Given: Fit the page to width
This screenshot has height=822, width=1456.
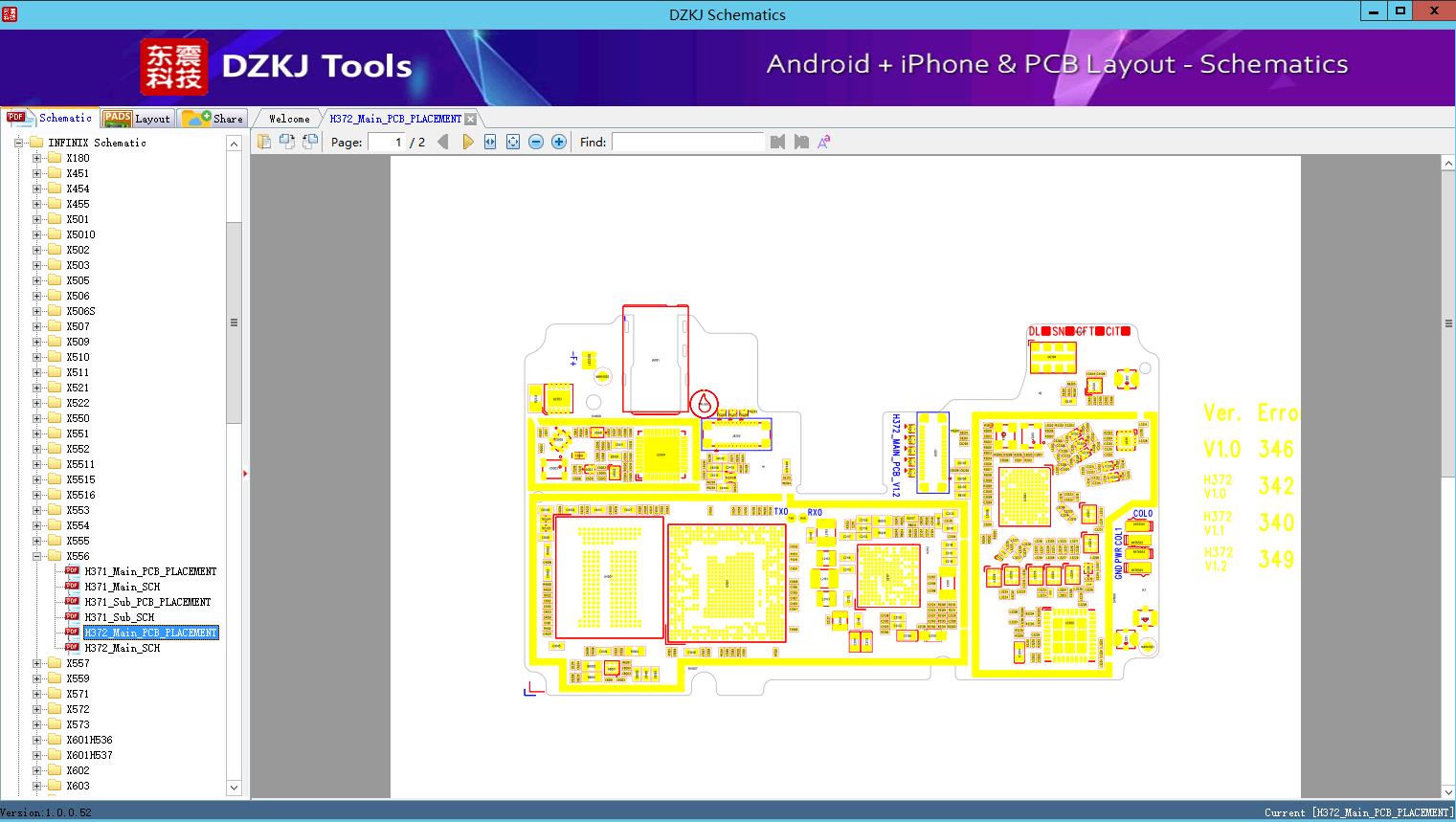Looking at the screenshot, I should [490, 142].
